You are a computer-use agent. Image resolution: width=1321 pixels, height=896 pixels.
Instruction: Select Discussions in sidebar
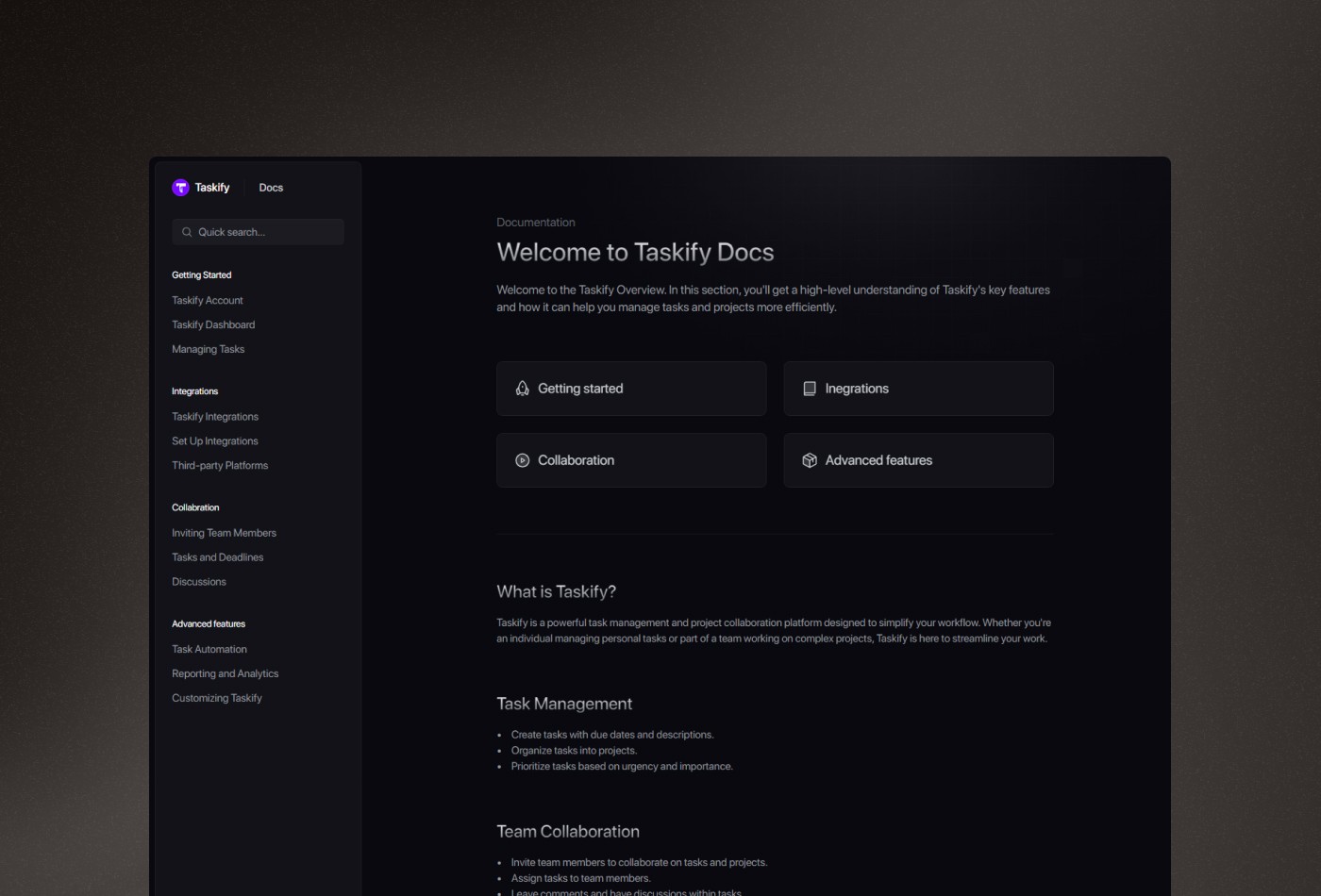click(199, 582)
